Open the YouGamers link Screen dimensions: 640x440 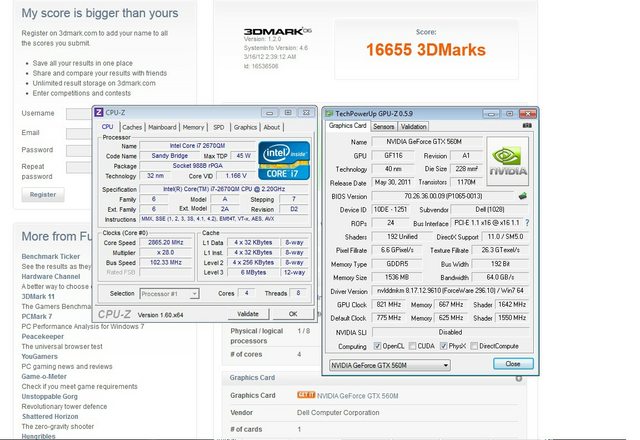(40, 356)
